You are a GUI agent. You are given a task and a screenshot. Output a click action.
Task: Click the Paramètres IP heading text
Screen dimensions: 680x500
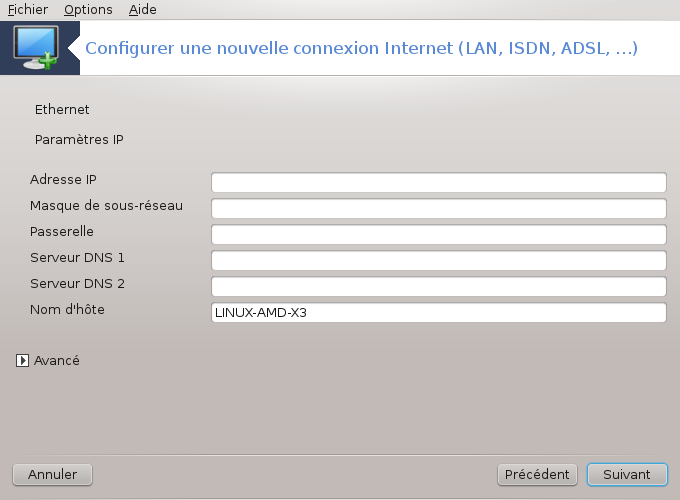(79, 140)
